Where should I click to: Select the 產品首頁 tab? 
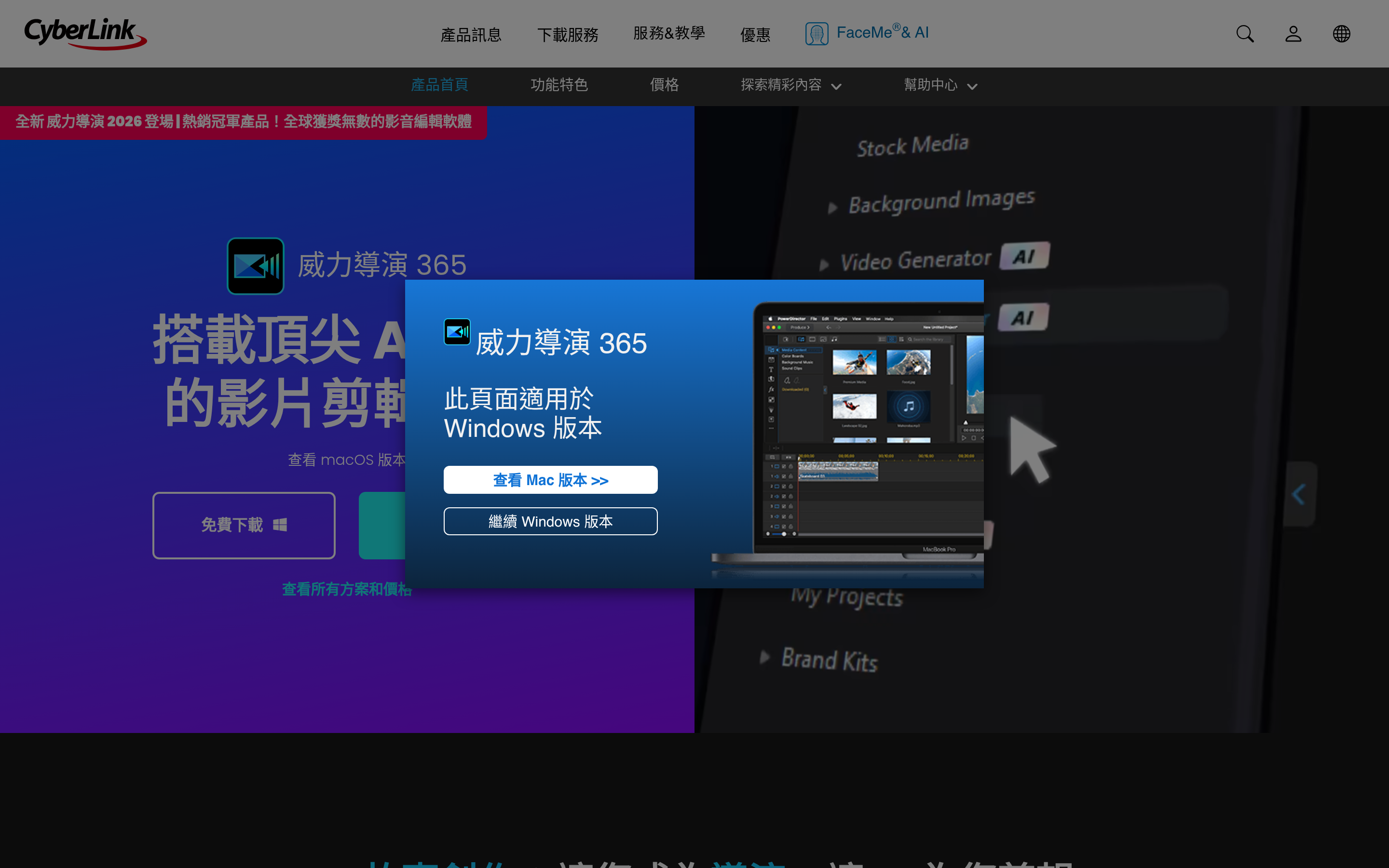pyautogui.click(x=440, y=85)
